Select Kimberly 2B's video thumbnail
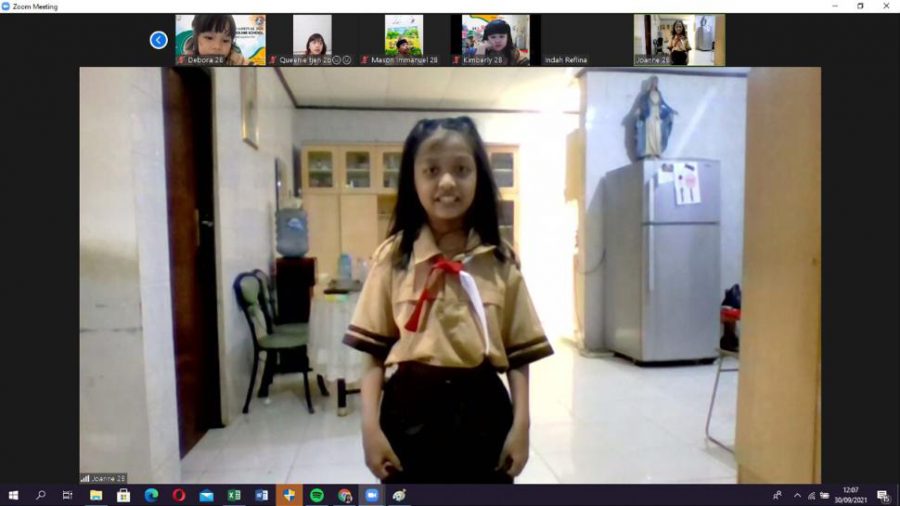Image resolution: width=900 pixels, height=506 pixels. (495, 39)
